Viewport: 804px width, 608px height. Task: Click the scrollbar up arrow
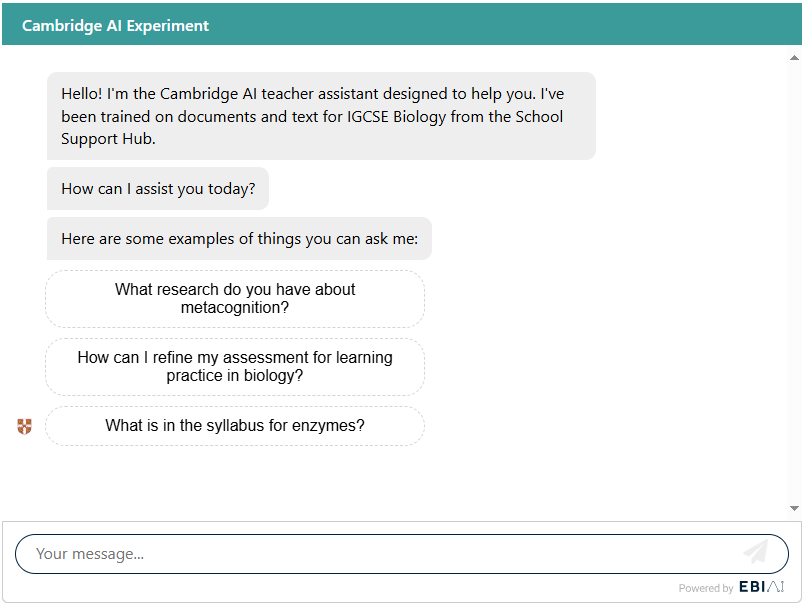point(794,57)
